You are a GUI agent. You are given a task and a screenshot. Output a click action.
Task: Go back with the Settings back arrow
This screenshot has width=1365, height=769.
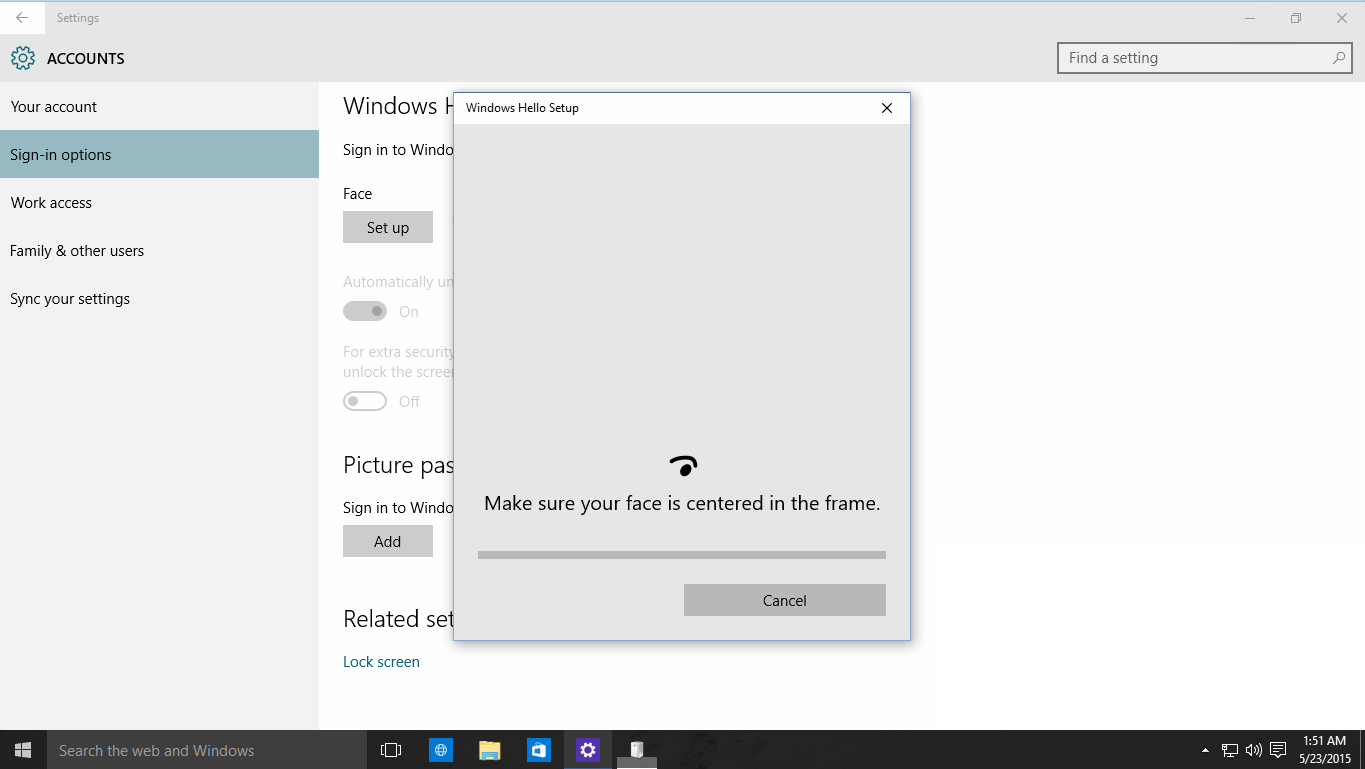[22, 18]
